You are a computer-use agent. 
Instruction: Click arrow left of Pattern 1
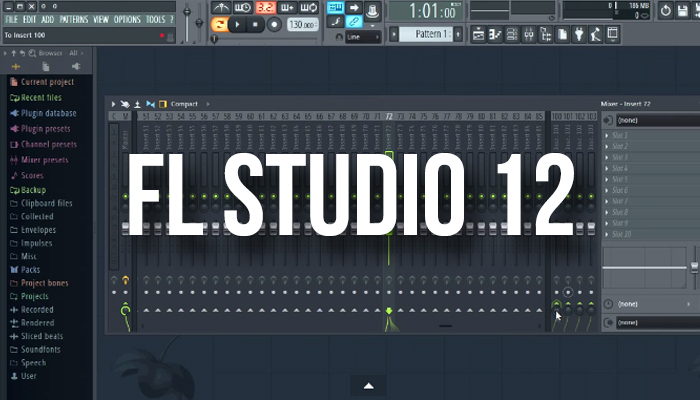pyautogui.click(x=393, y=34)
